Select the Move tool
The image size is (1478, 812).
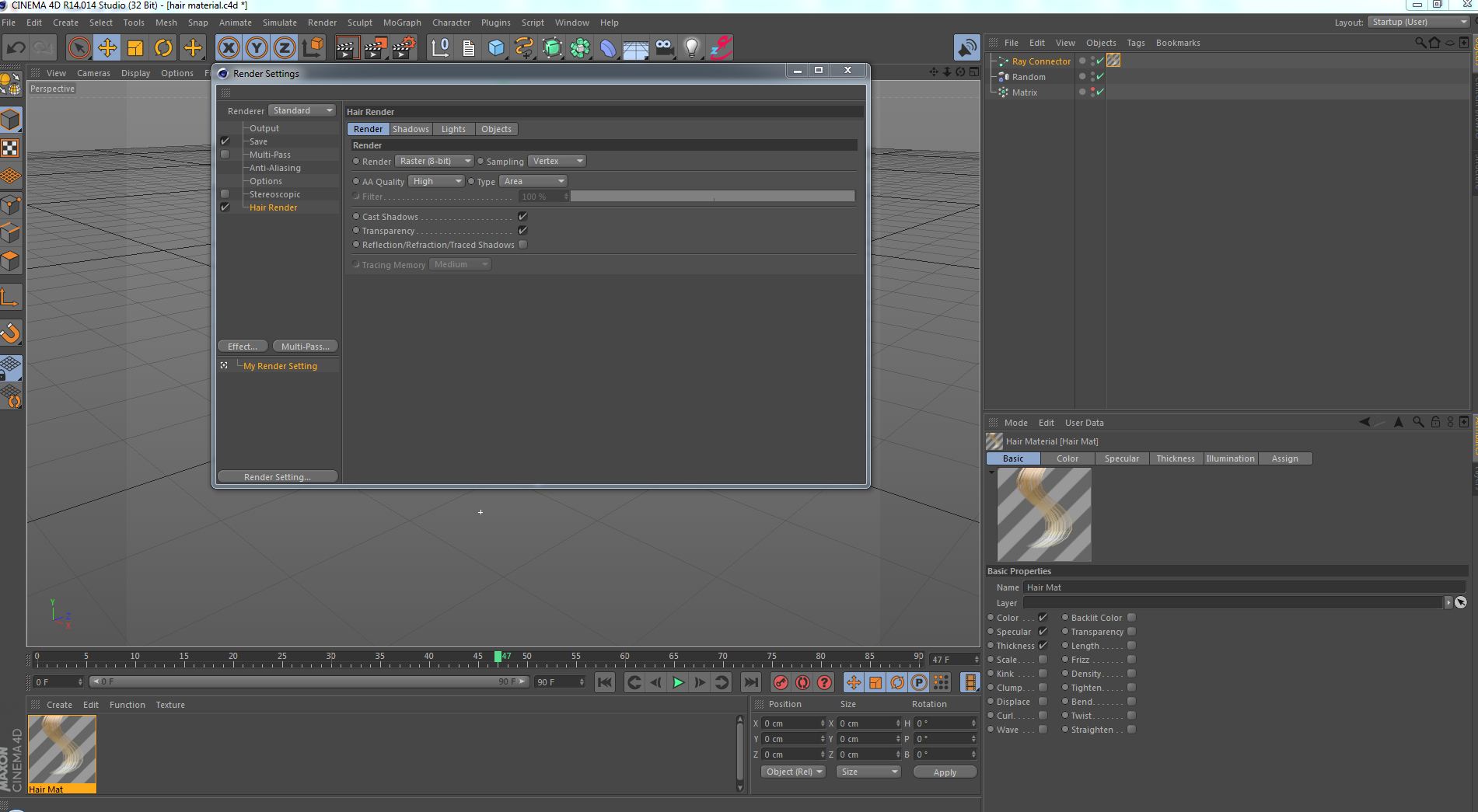coord(107,47)
